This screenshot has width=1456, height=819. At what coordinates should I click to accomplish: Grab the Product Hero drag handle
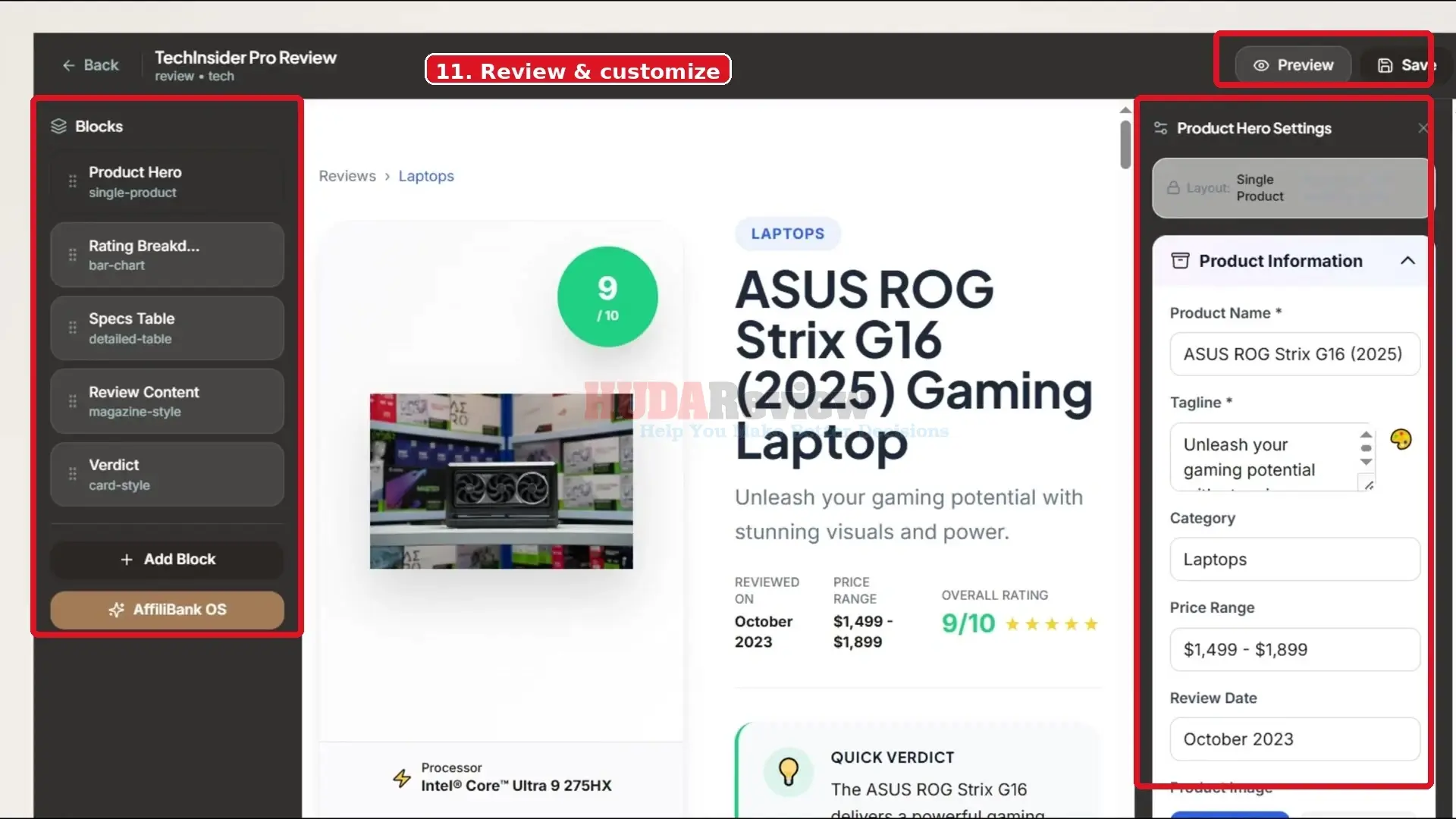click(x=72, y=181)
